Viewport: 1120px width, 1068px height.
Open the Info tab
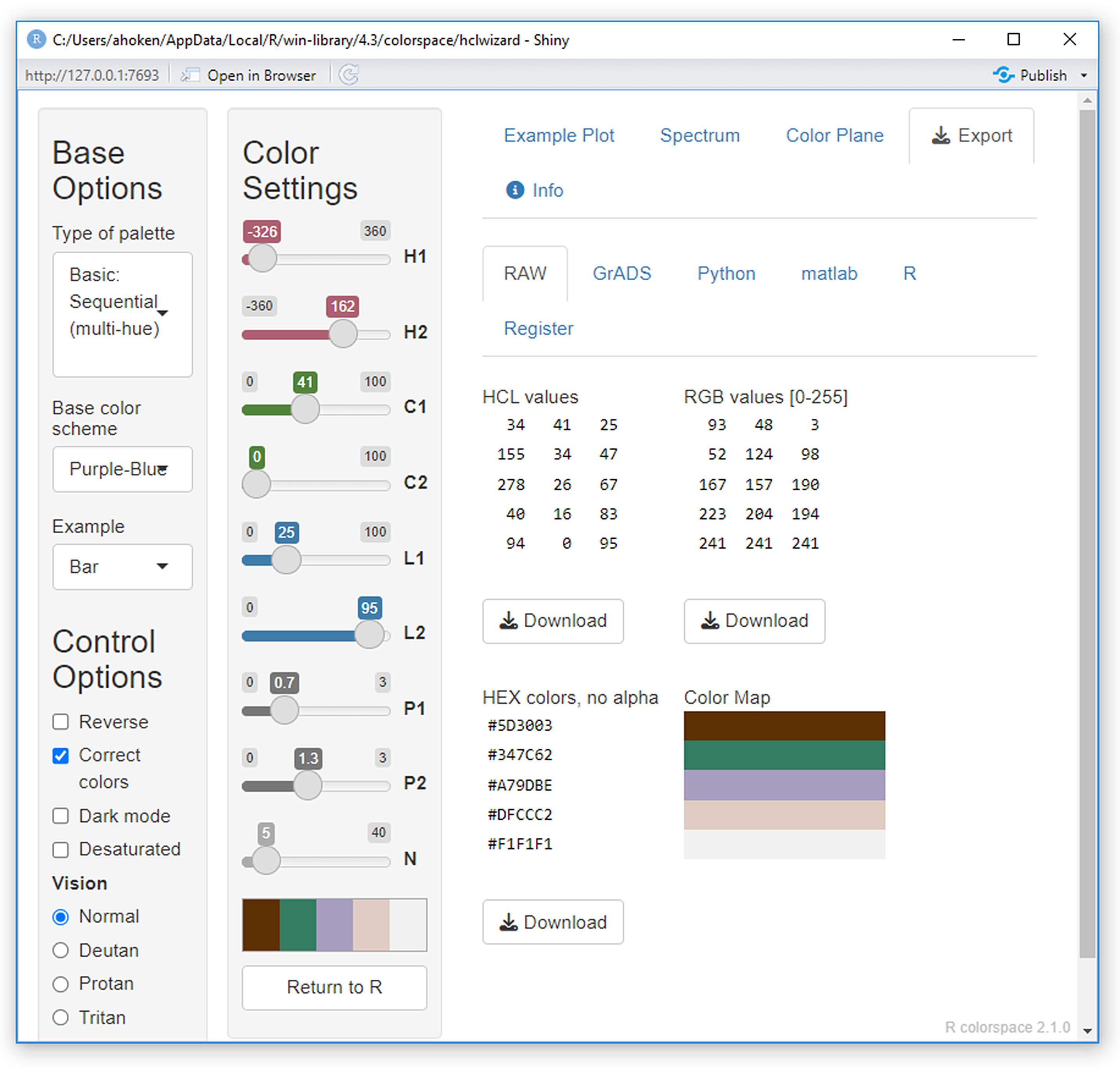click(x=534, y=190)
